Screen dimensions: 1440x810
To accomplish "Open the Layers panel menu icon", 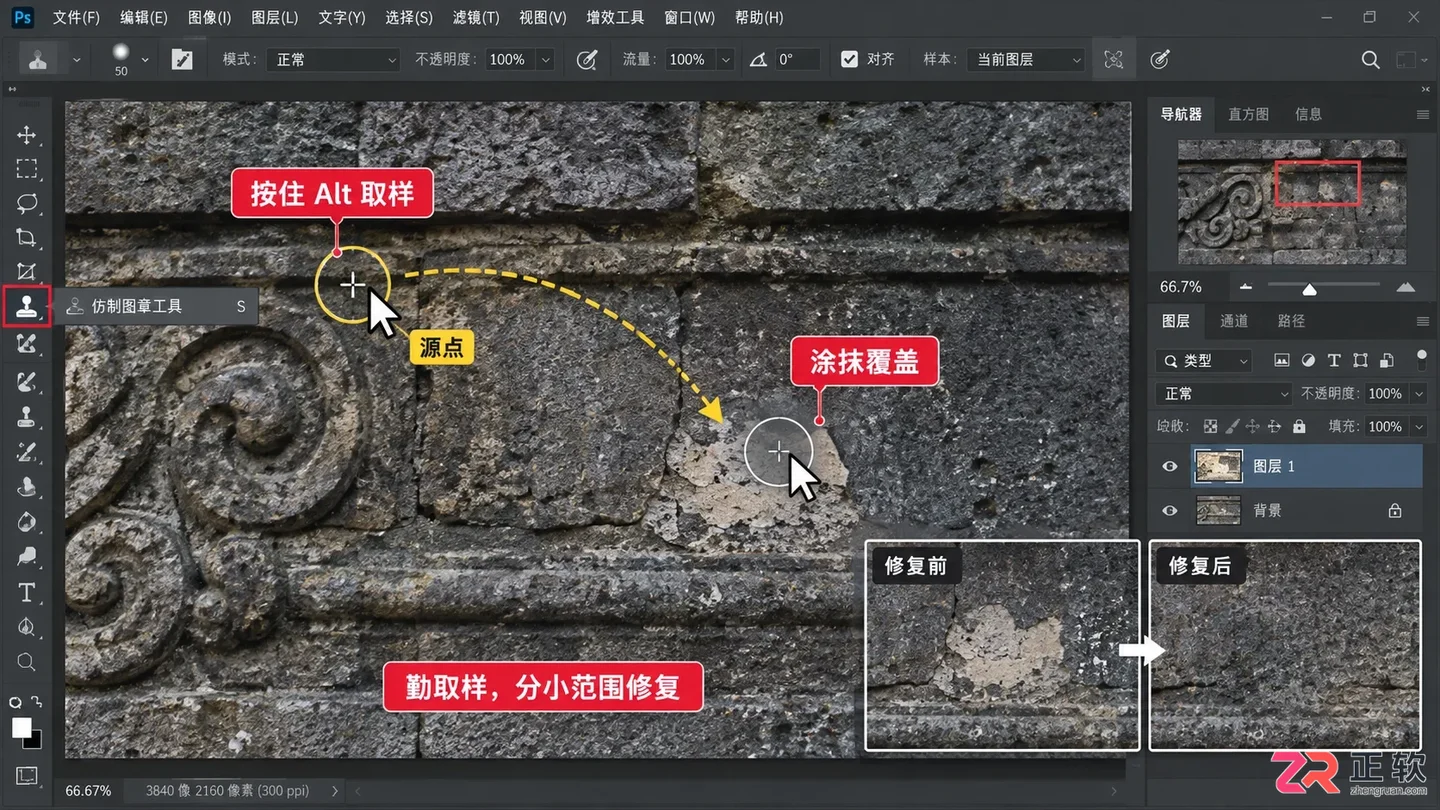I will 1423,321.
